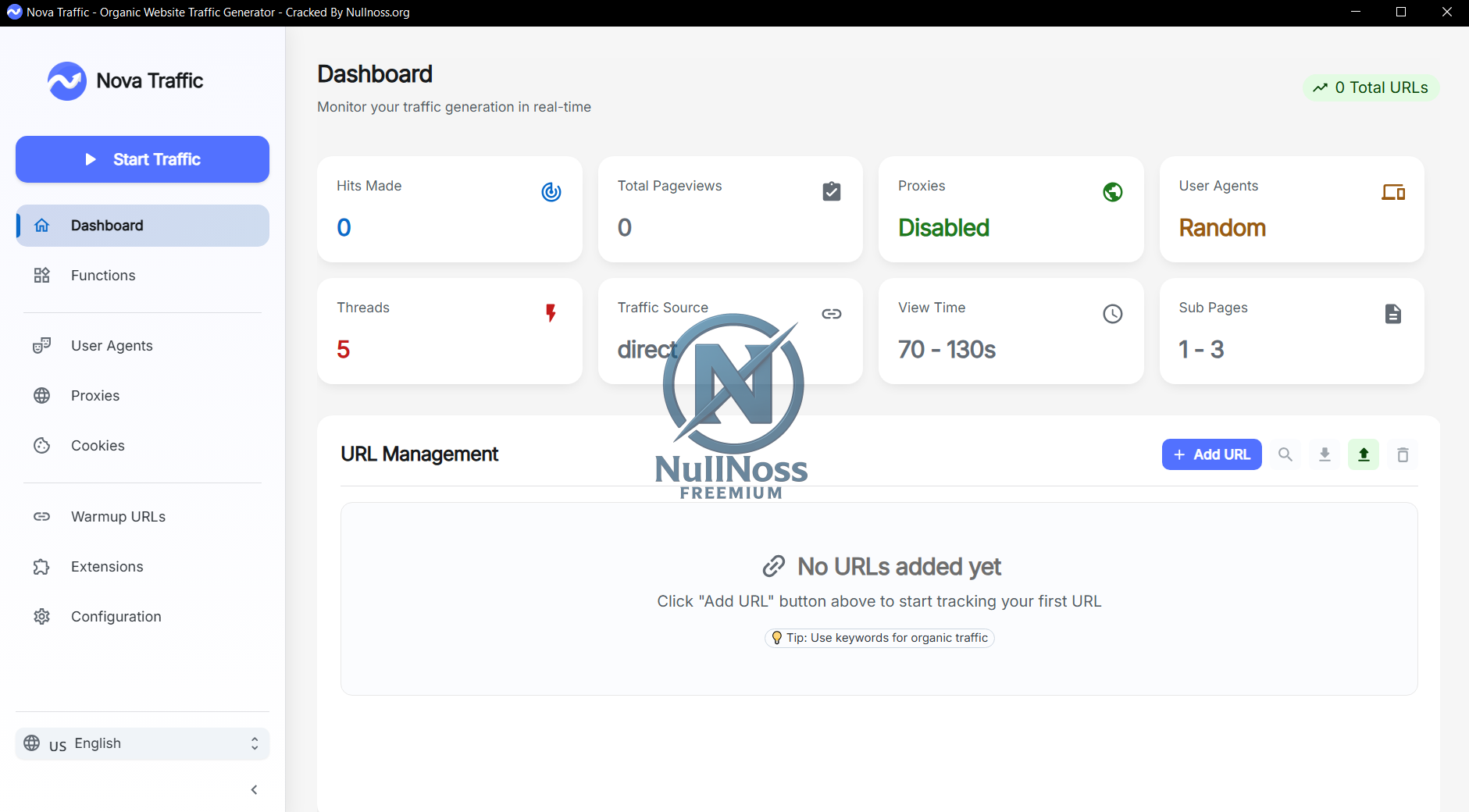Open the English language dropdown
The width and height of the screenshot is (1469, 812).
[x=142, y=743]
